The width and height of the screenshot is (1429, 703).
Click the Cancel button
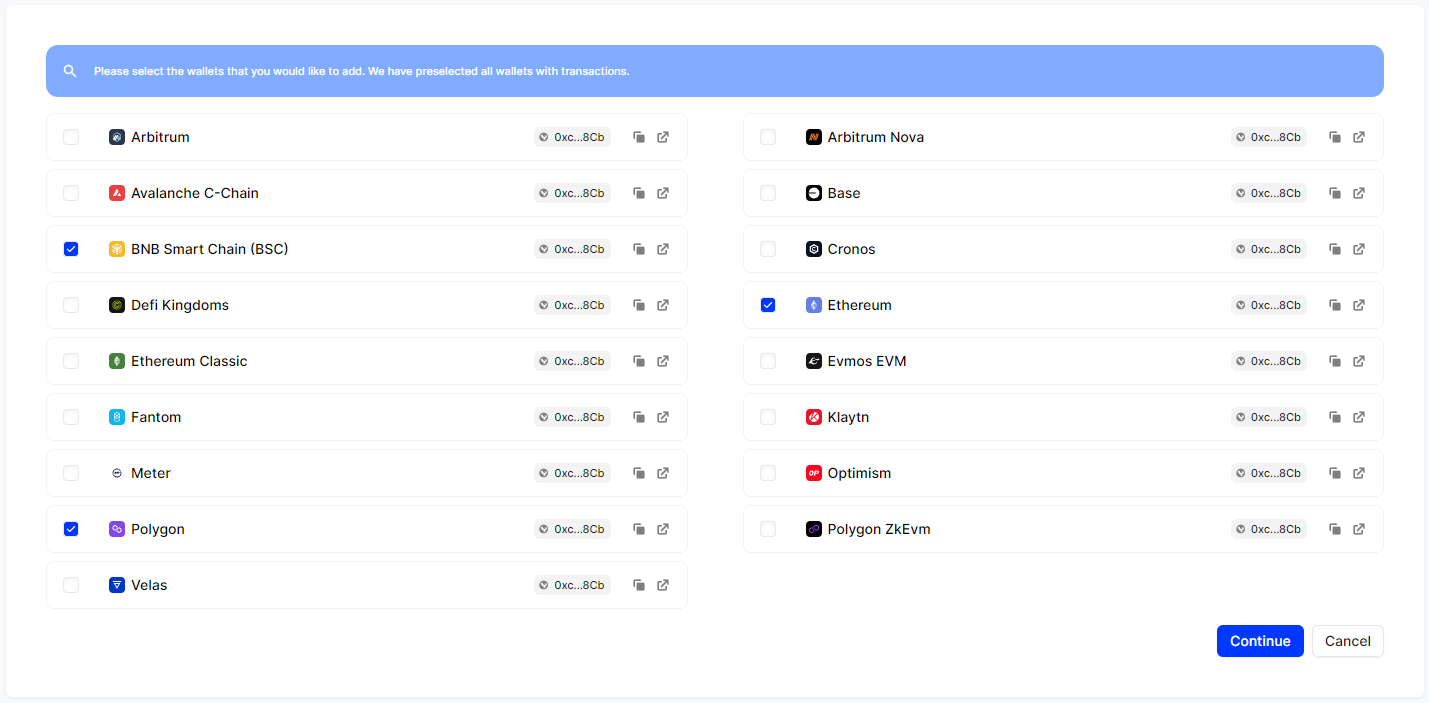coord(1347,641)
